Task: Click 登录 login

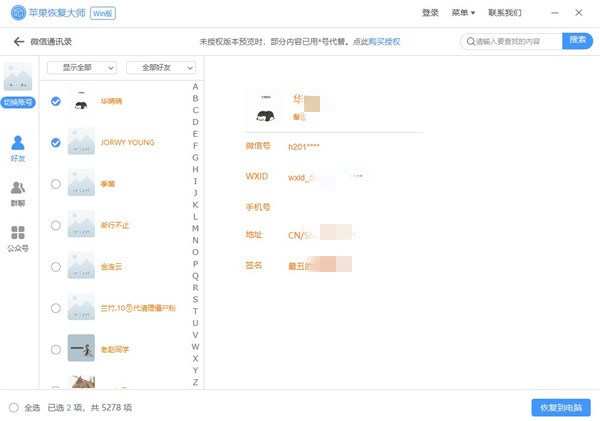Action: (430, 13)
